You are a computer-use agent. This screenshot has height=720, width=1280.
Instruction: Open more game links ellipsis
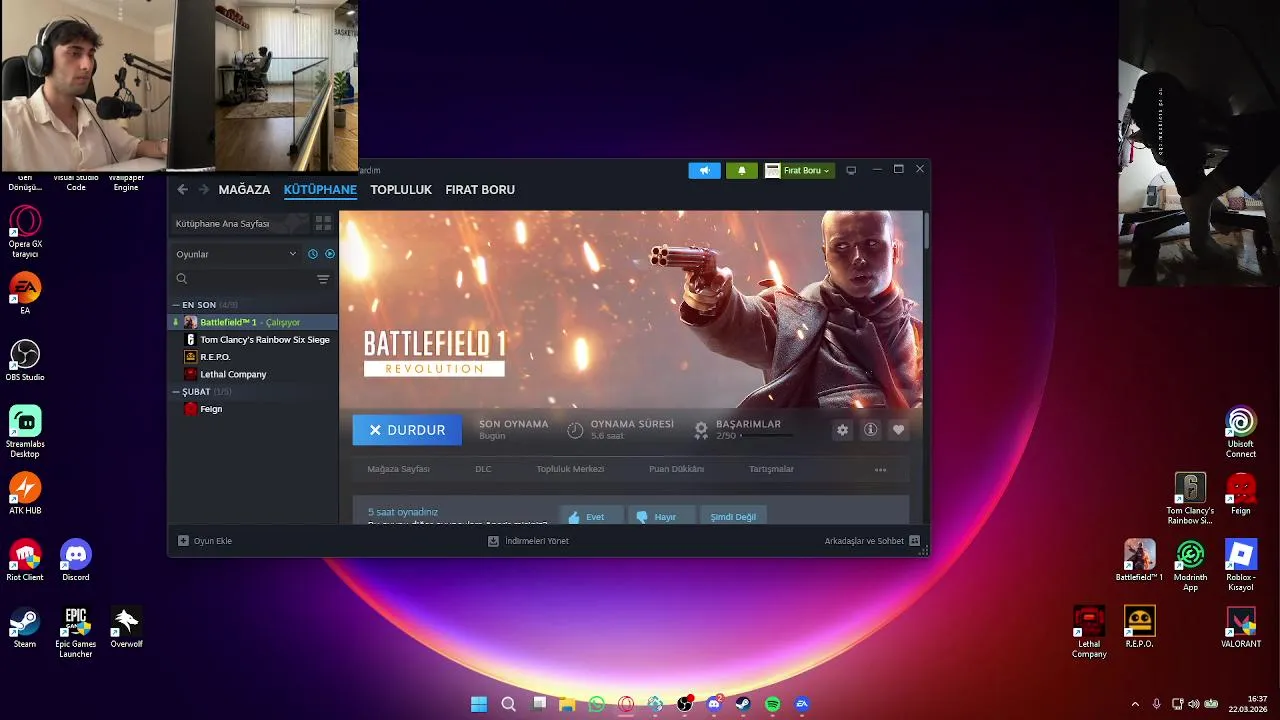pos(880,469)
